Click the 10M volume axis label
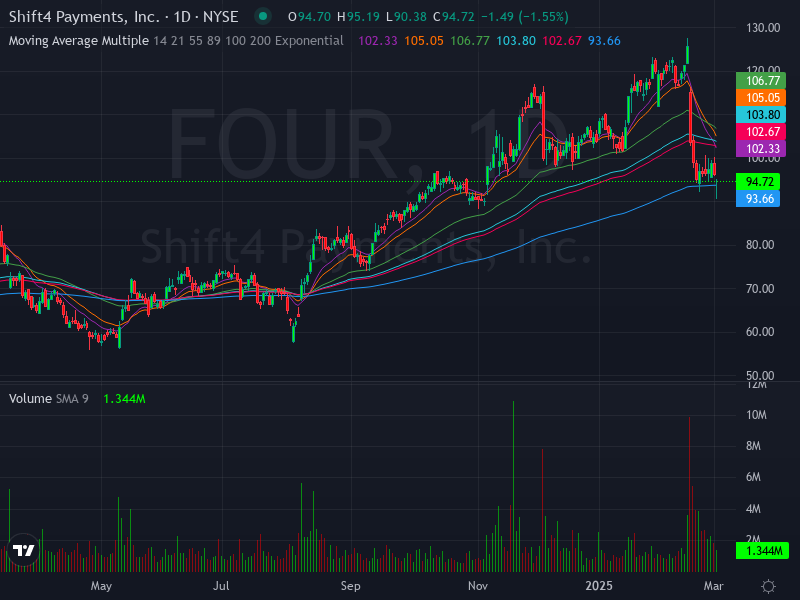 756,415
